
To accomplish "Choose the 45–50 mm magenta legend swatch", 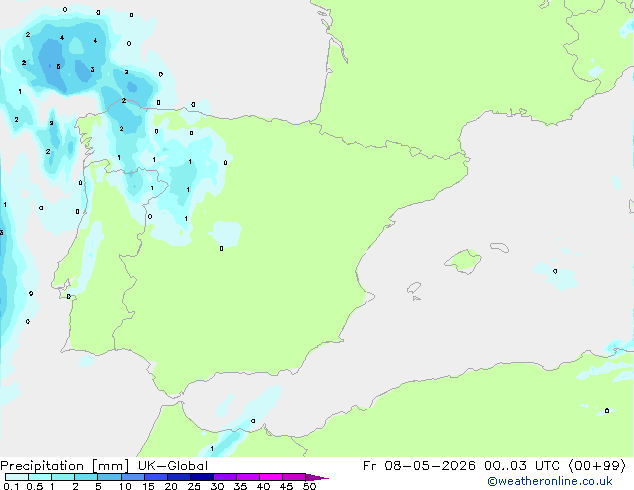I will click(294, 477).
